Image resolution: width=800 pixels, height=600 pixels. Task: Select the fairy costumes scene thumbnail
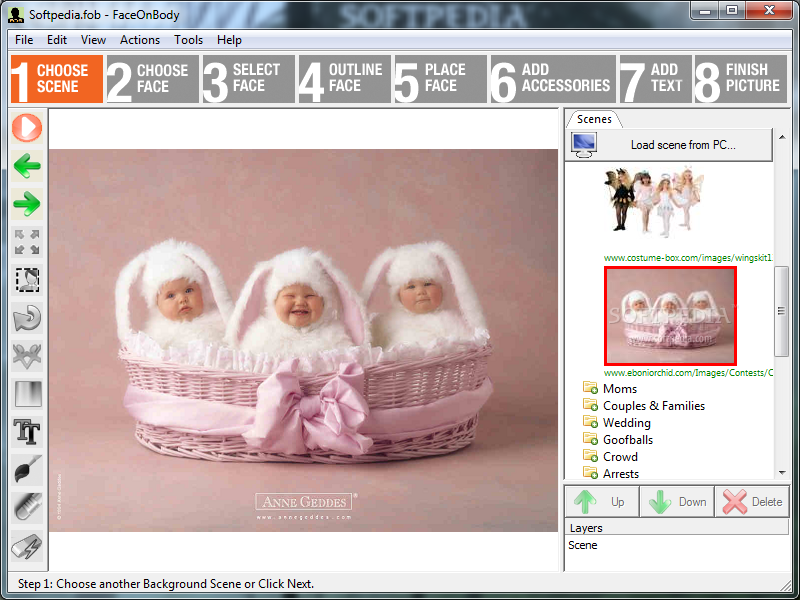point(655,203)
